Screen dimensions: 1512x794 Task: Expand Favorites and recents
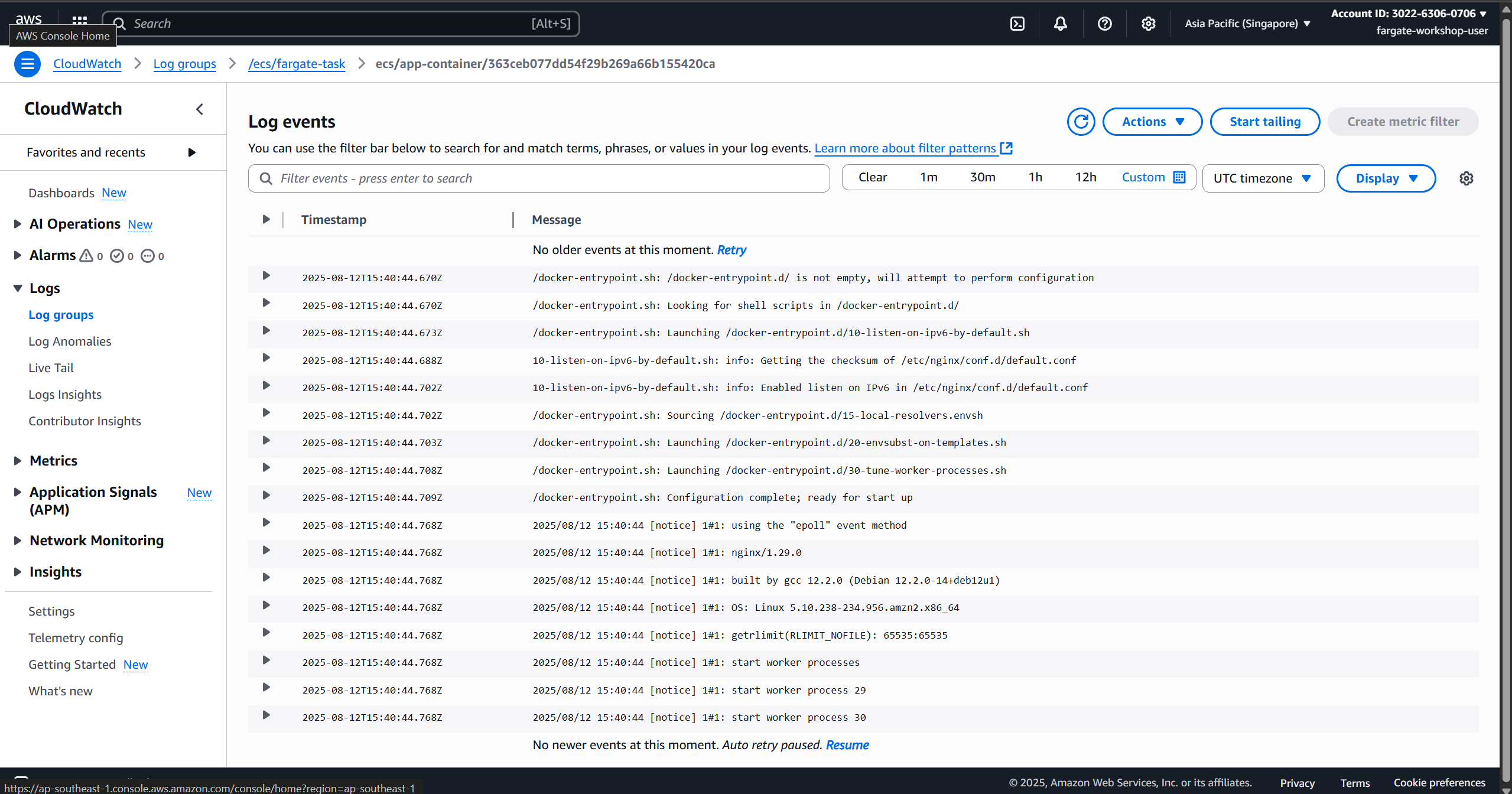191,152
